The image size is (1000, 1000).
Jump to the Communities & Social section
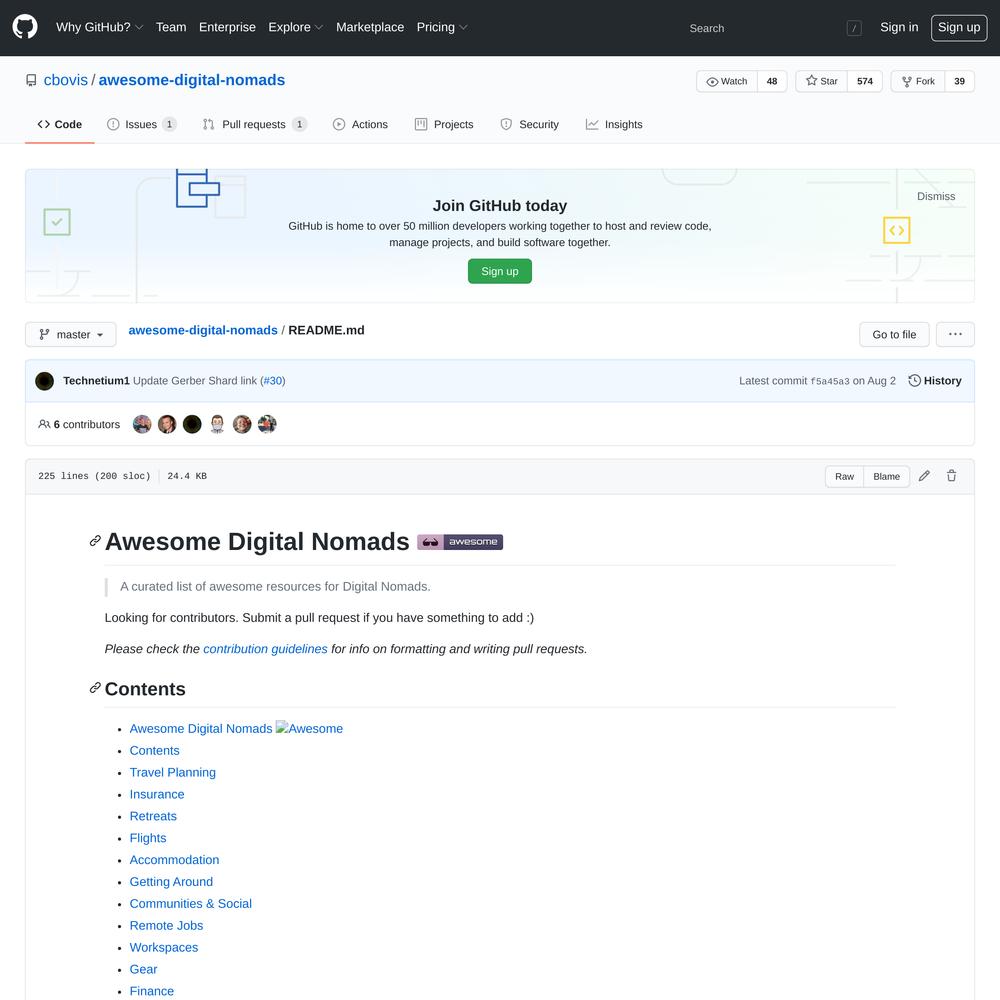[191, 904]
